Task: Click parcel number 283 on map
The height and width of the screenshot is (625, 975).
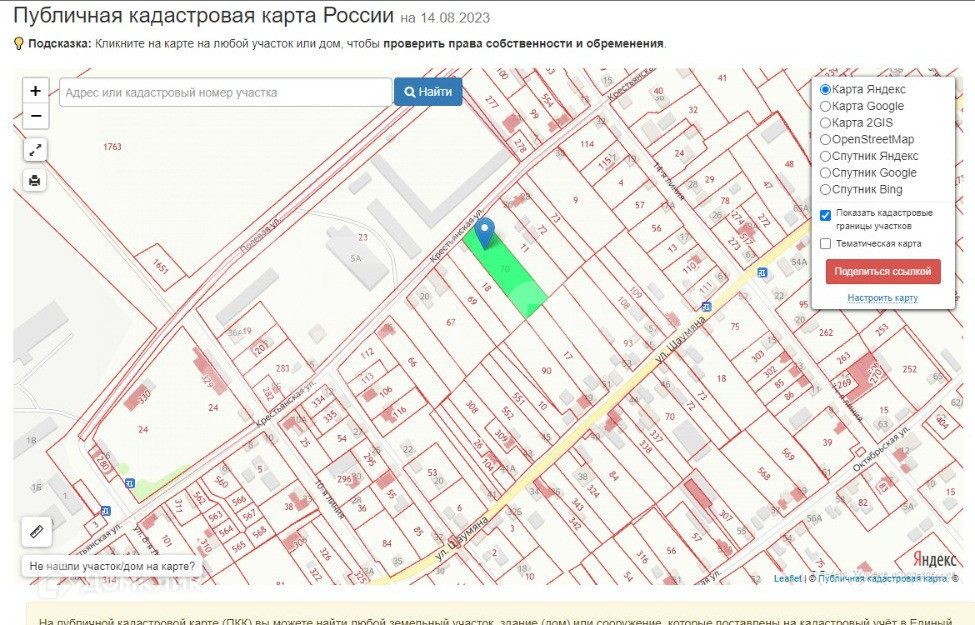Action: 282,368
